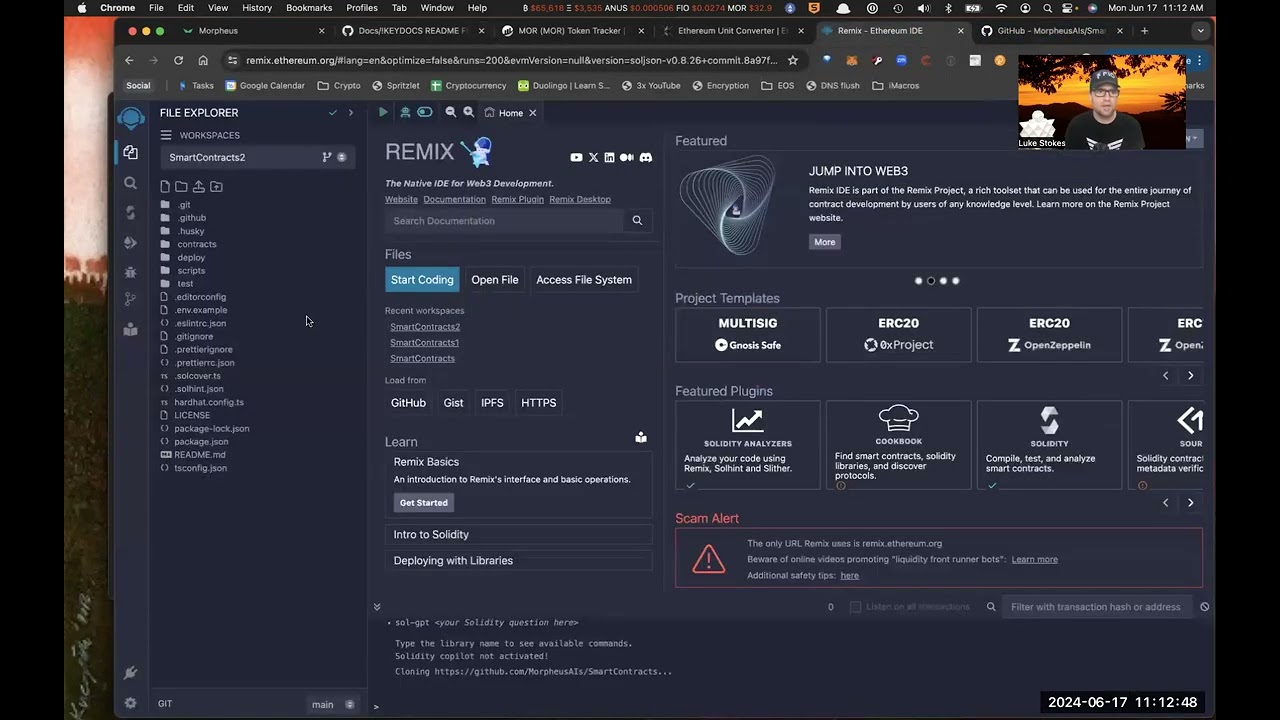Open the Git source control sidebar icon
The image size is (1280, 720).
tap(131, 299)
